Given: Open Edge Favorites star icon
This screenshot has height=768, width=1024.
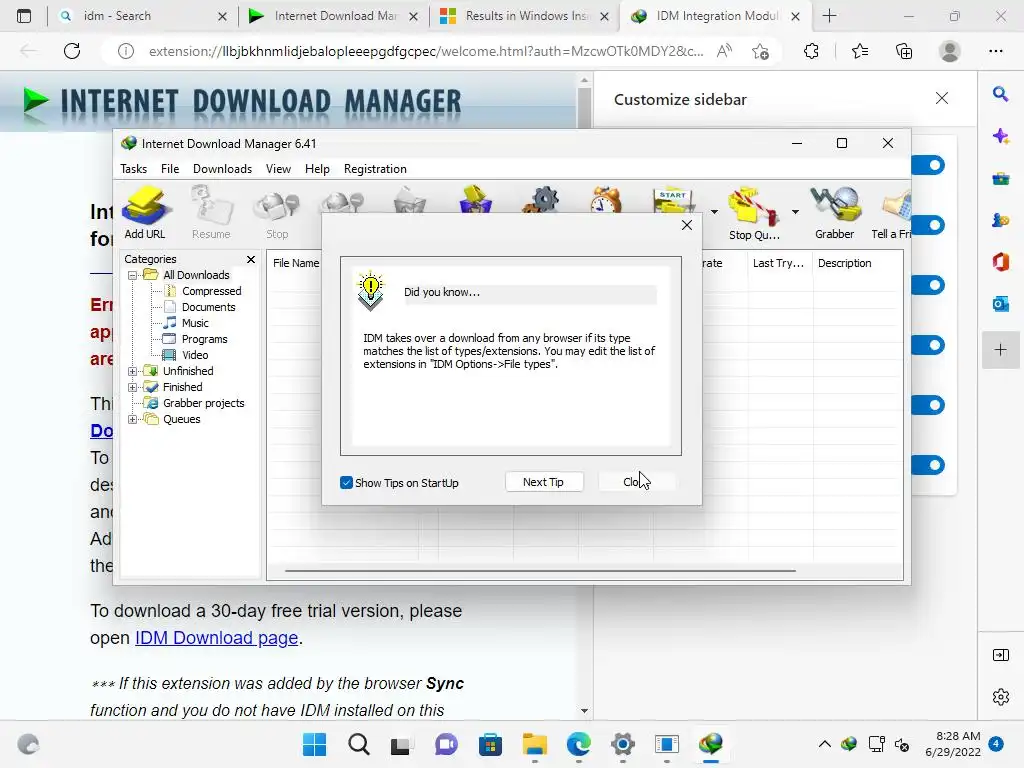Looking at the screenshot, I should pyautogui.click(x=860, y=51).
